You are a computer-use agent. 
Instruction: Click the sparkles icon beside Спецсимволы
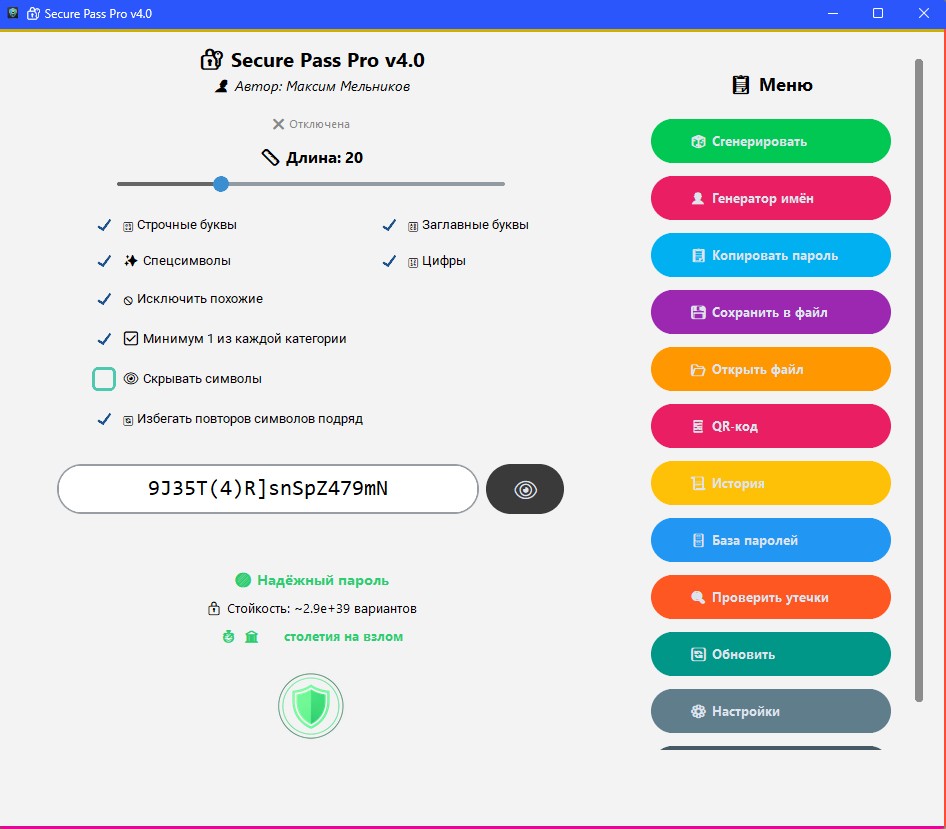pyautogui.click(x=130, y=261)
